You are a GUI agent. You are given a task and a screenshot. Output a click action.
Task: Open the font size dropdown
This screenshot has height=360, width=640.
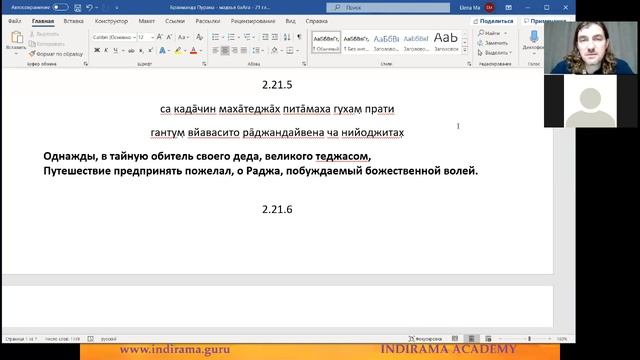click(x=152, y=37)
